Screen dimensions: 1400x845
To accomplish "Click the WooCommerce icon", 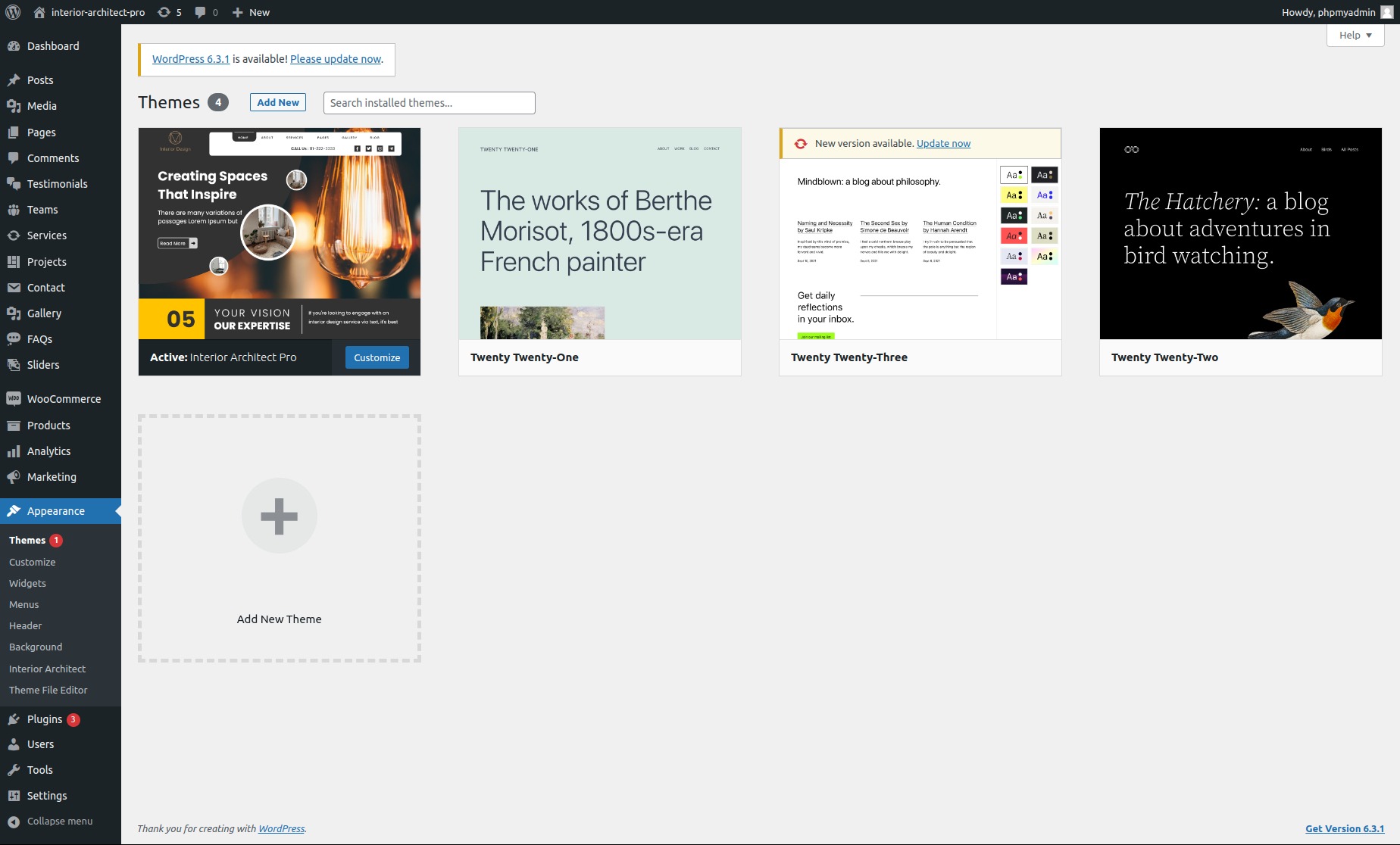I will click(14, 399).
